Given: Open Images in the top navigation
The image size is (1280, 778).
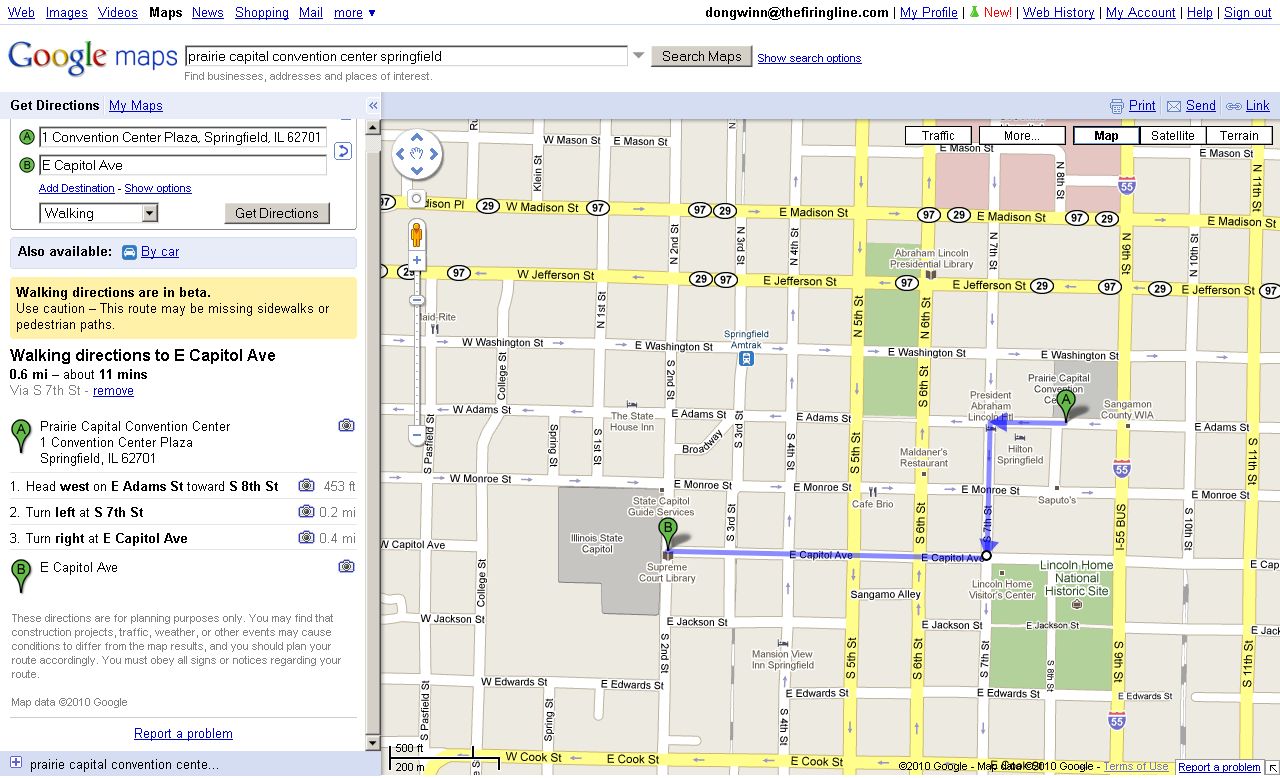Looking at the screenshot, I should (66, 13).
